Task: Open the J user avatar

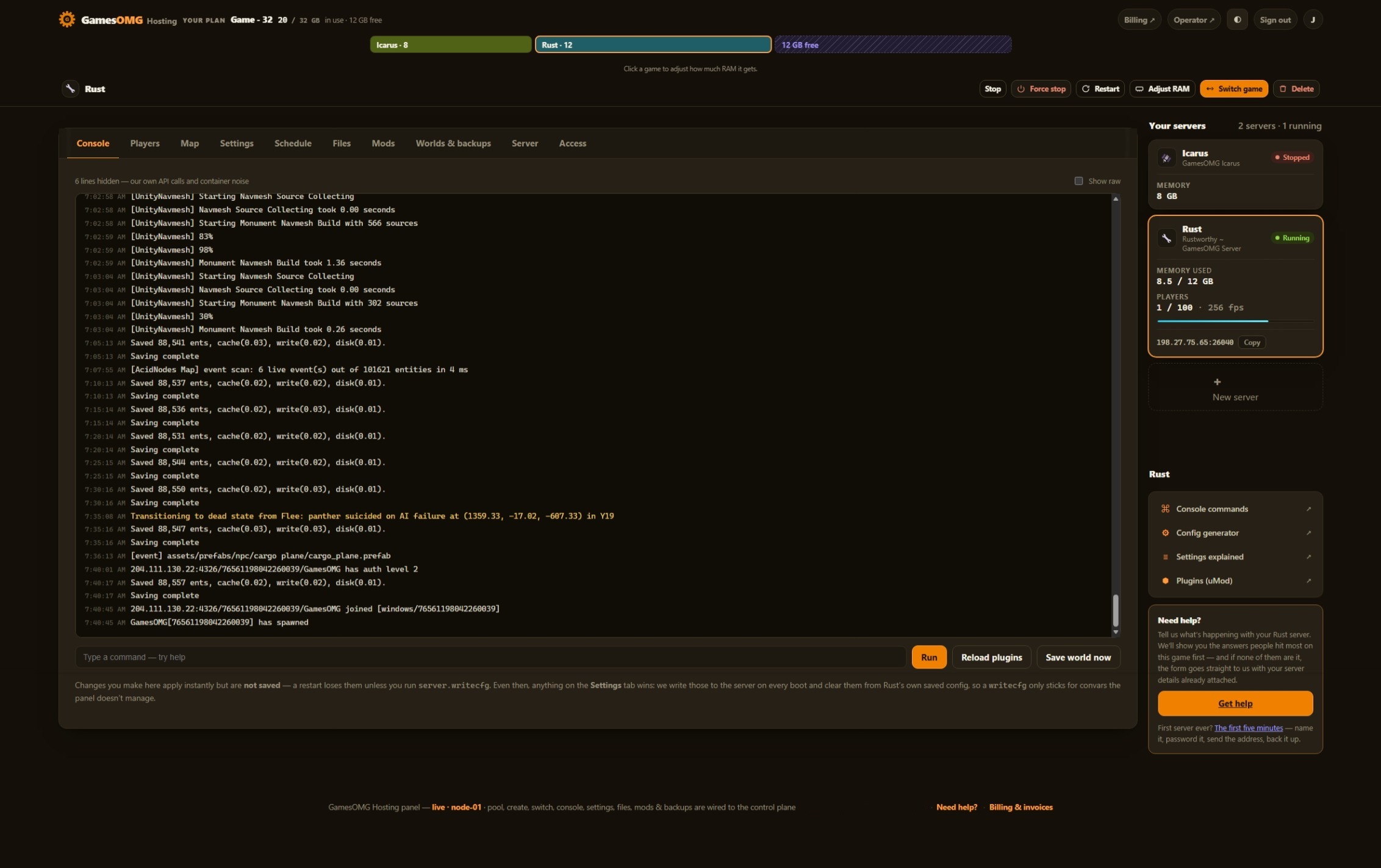Action: 1313,20
